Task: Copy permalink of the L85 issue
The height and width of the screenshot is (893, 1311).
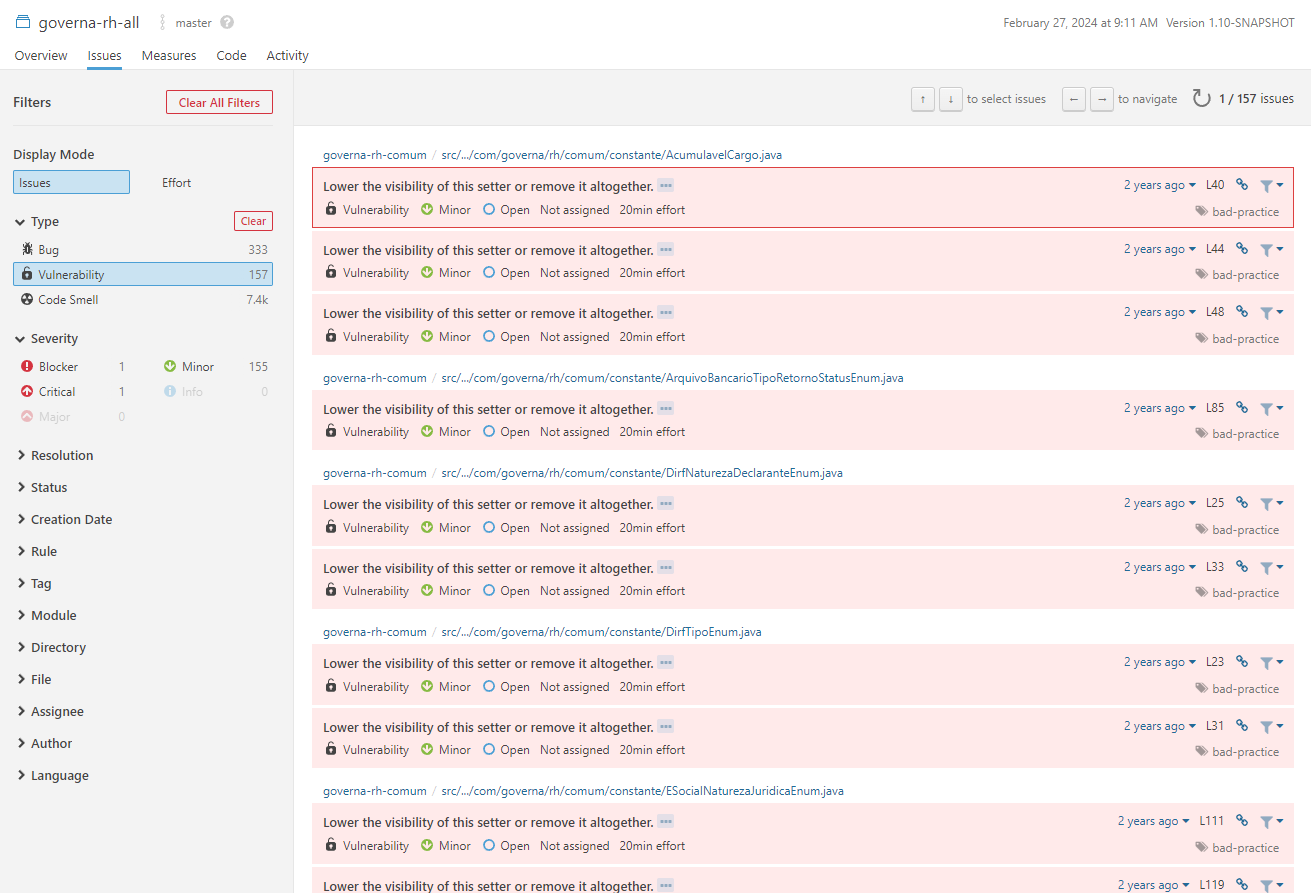Action: pos(1242,408)
